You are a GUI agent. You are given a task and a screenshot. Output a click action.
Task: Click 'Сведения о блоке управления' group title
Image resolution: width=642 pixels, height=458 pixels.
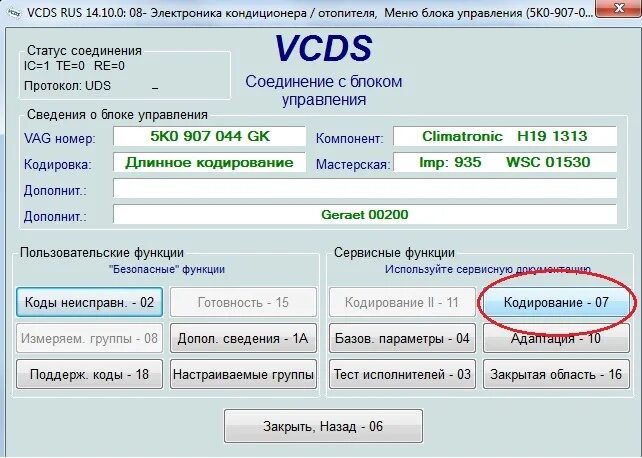pyautogui.click(x=117, y=115)
